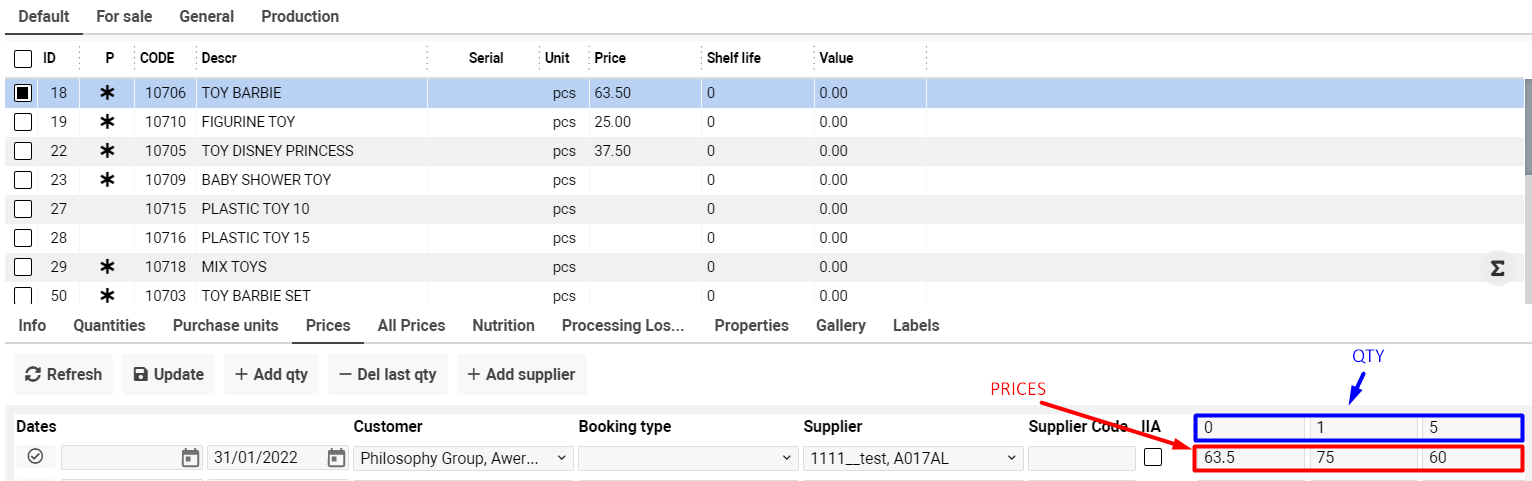The image size is (1532, 481).
Task: Open the first date calendar picker icon
Action: point(190,458)
